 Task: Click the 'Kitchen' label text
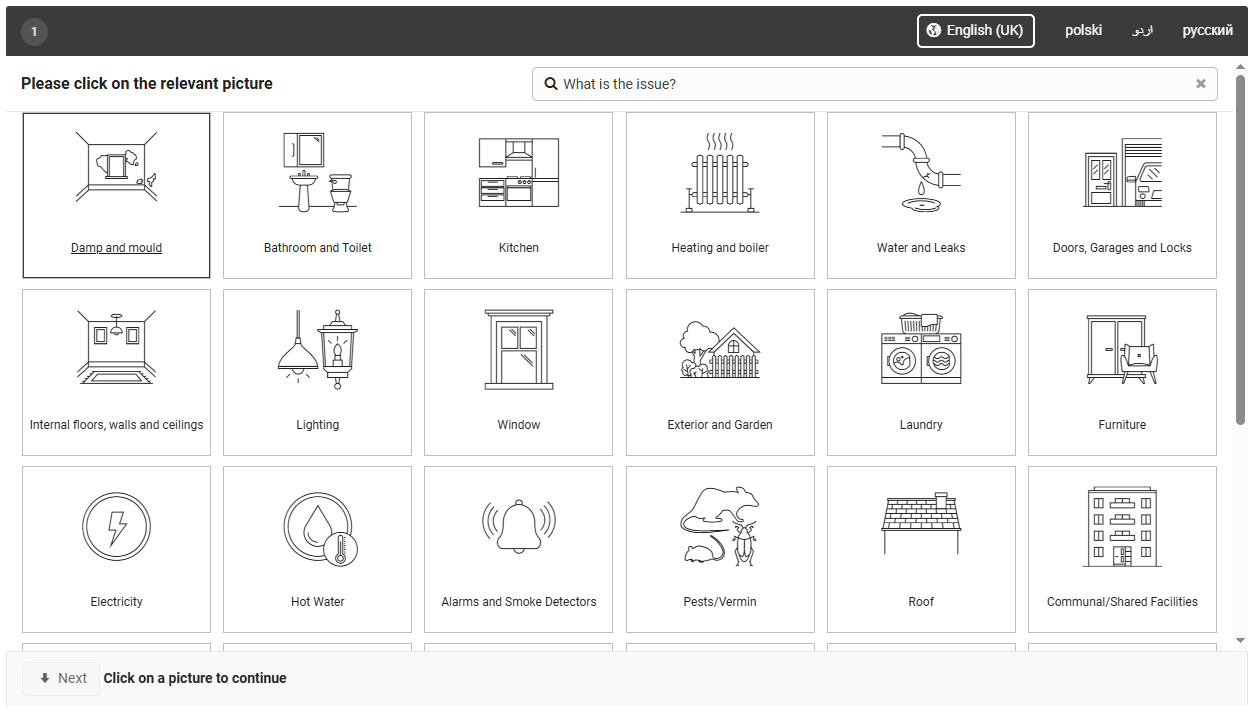pos(518,248)
